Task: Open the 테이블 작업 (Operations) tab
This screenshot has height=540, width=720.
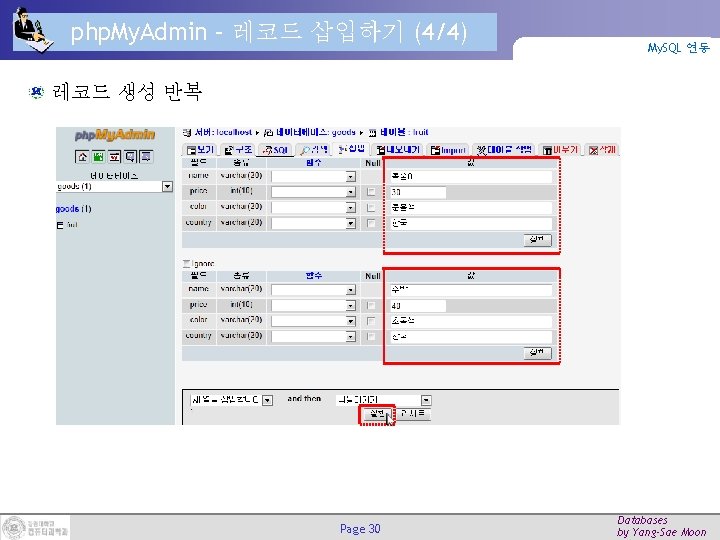Action: coord(504,150)
